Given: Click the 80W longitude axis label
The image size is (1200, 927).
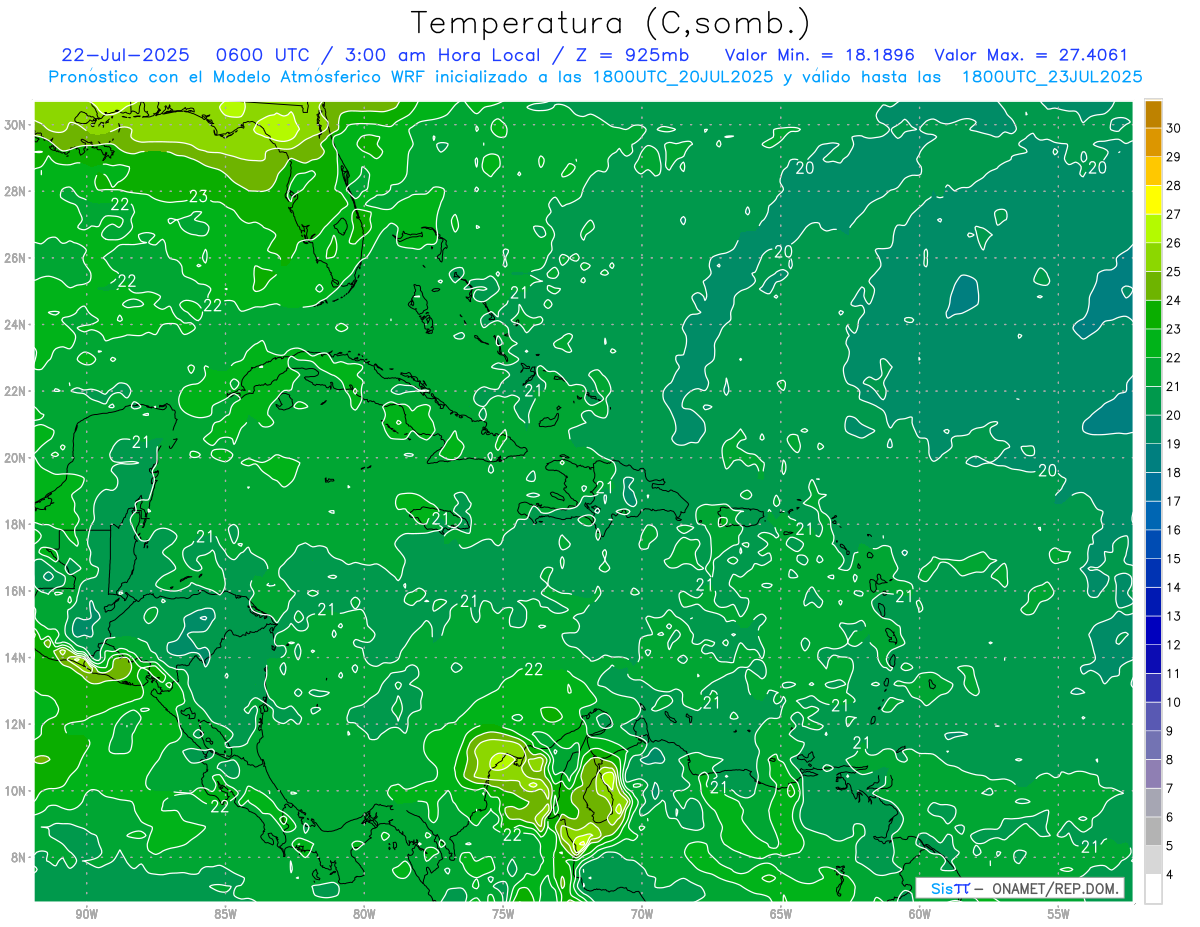Looking at the screenshot, I should pyautogui.click(x=364, y=914).
